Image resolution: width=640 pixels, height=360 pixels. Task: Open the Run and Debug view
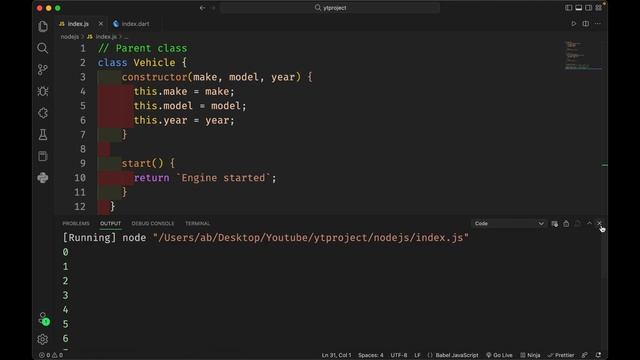[43, 91]
